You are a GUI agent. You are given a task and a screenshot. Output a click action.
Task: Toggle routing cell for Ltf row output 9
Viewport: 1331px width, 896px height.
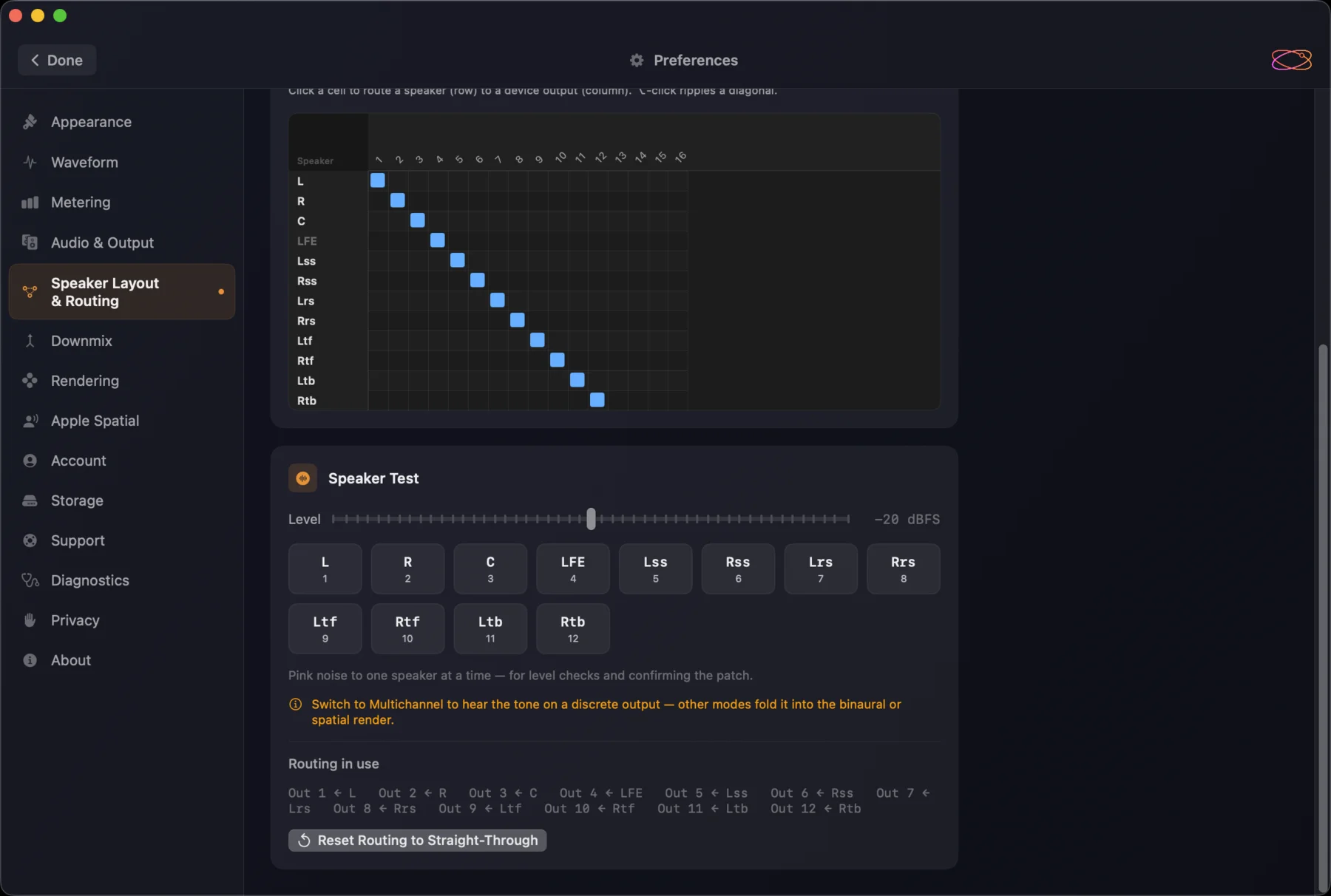click(538, 340)
